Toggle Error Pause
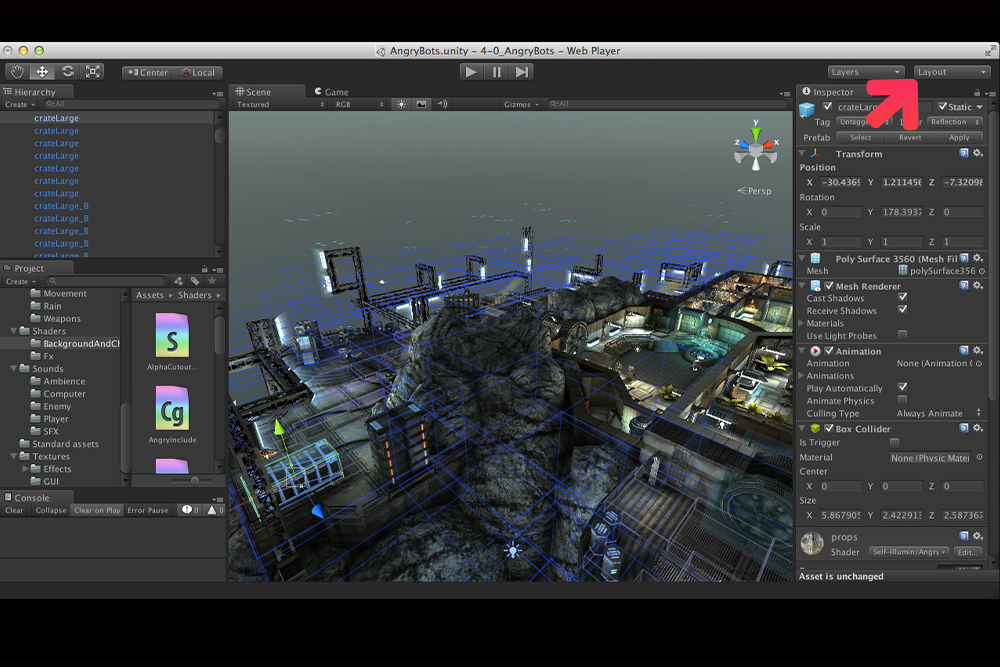 pyautogui.click(x=147, y=510)
